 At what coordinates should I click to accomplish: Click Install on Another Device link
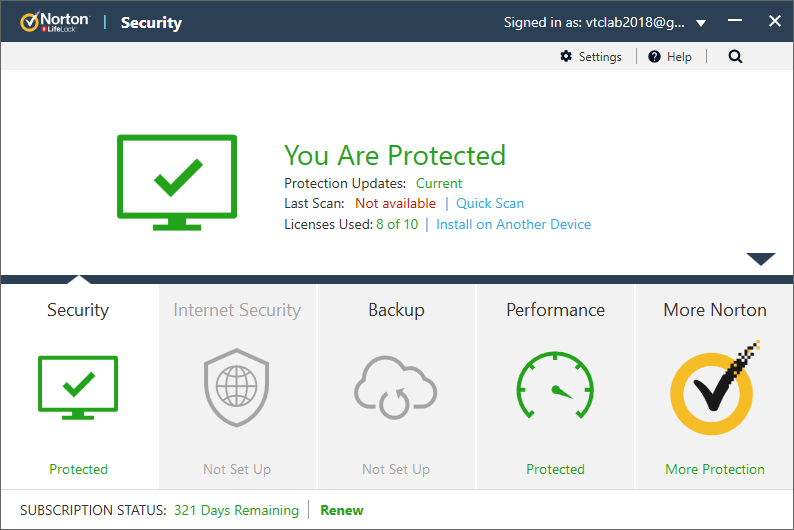tap(513, 224)
